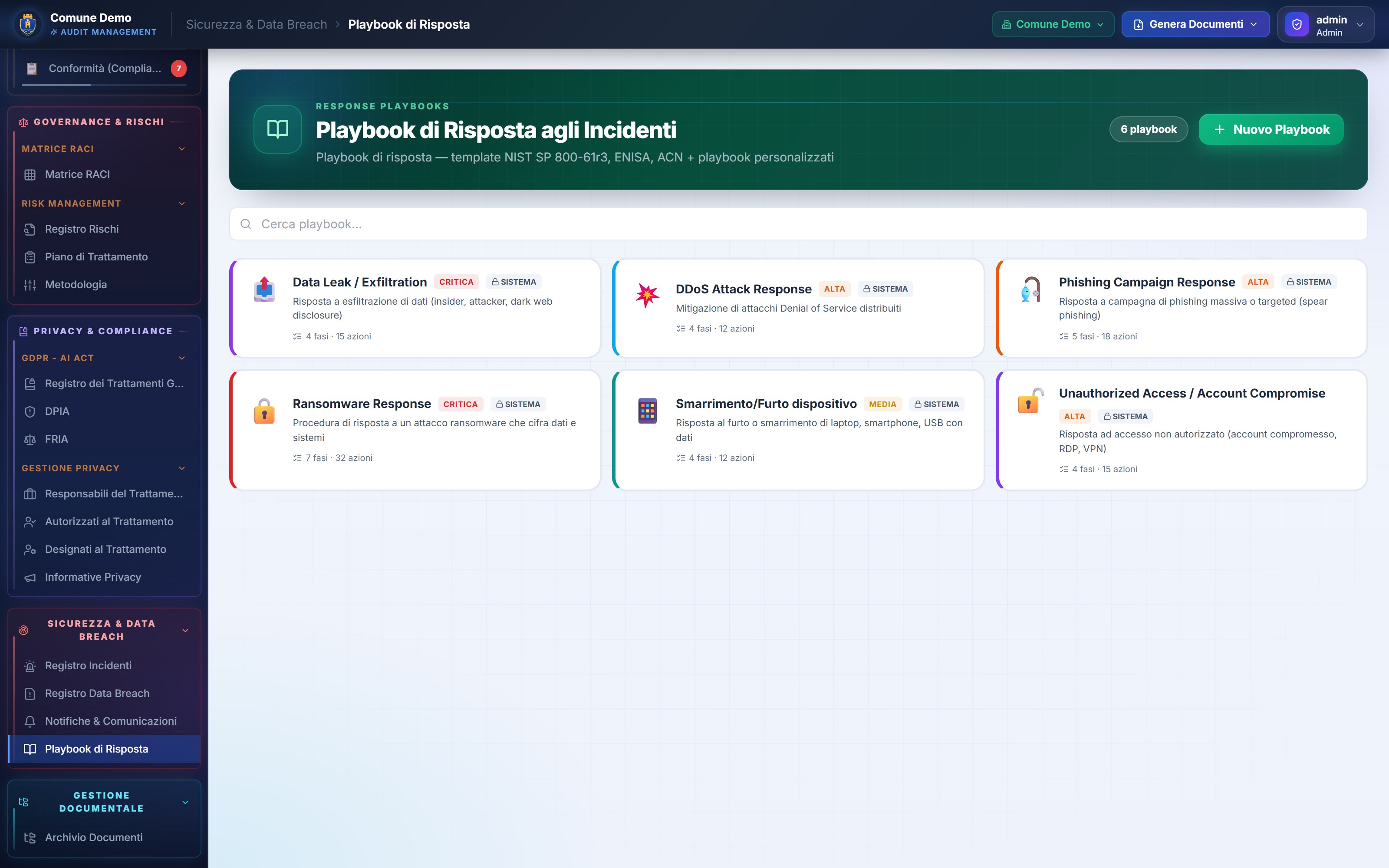
Task: Click the search magnifier icon
Action: pyautogui.click(x=246, y=224)
